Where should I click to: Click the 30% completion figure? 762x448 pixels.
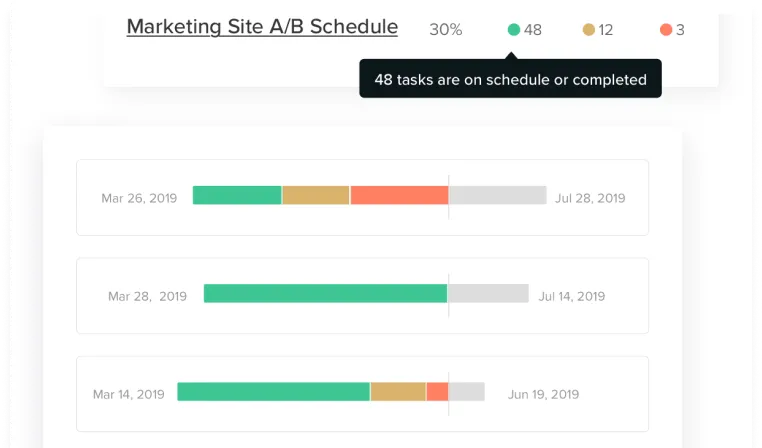coord(446,30)
